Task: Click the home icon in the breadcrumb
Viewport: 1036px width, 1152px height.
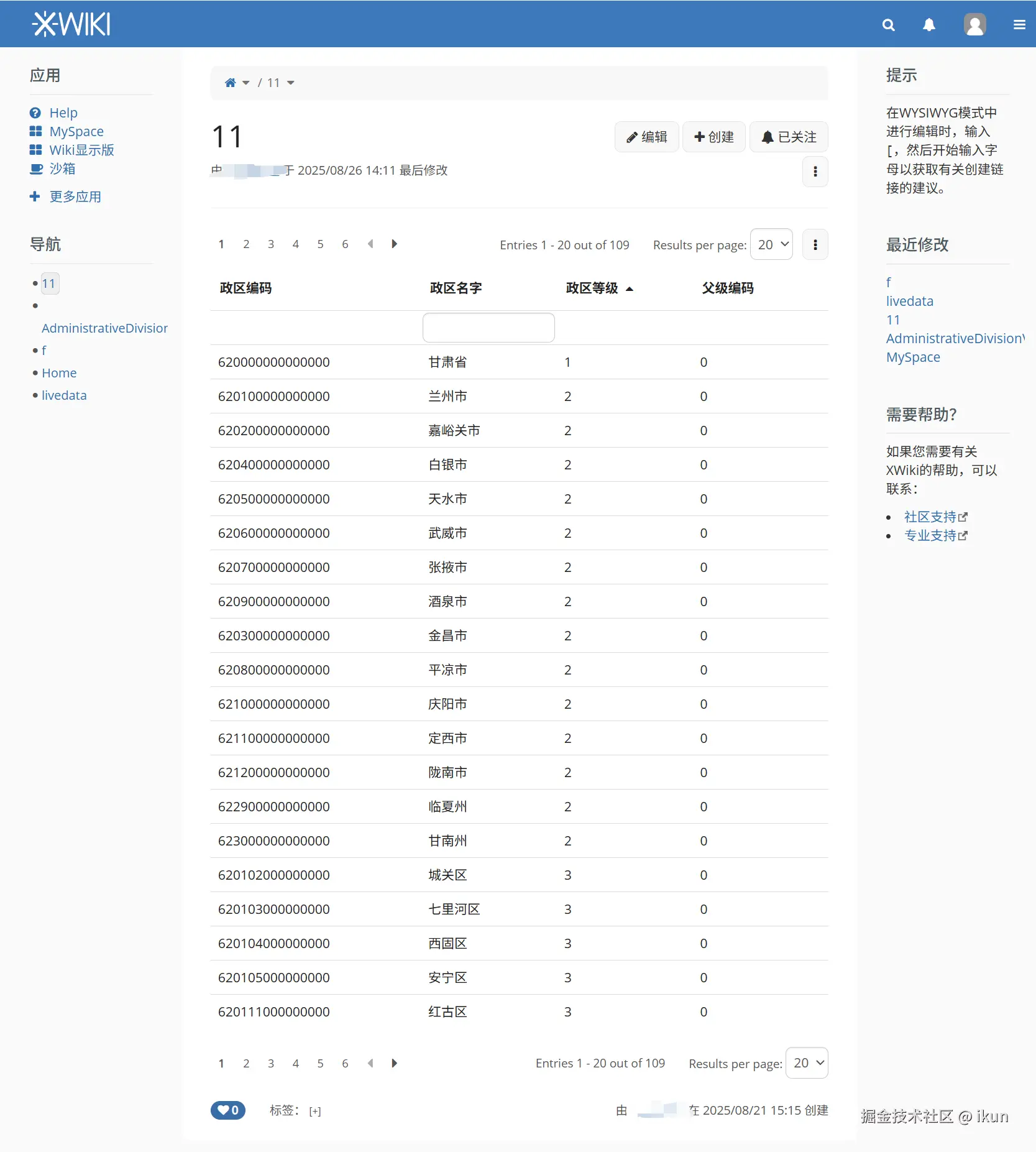Action: pyautogui.click(x=229, y=82)
